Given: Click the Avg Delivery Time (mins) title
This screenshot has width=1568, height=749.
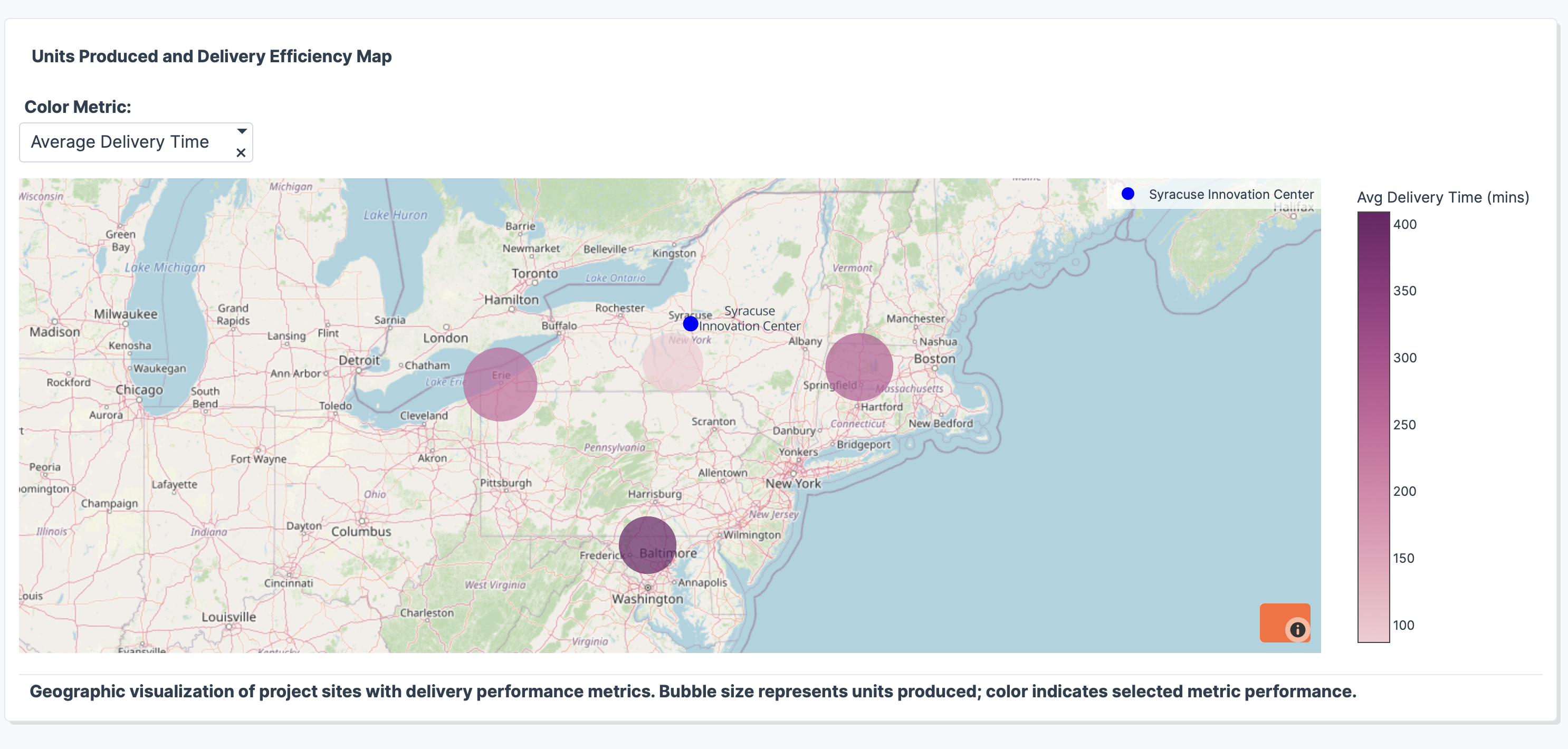Looking at the screenshot, I should click(1442, 198).
